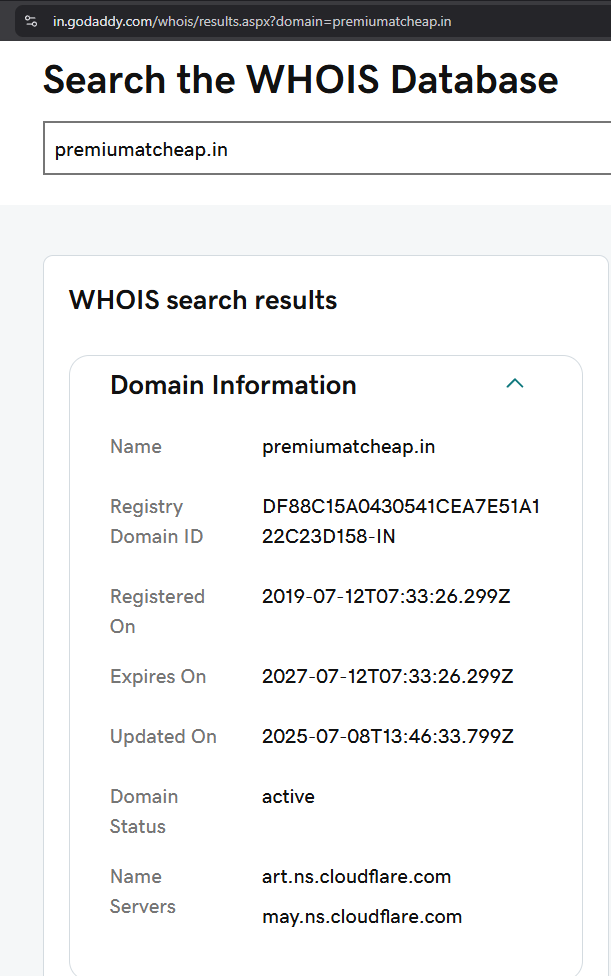Click the 'Expires On' field label
This screenshot has width=611, height=976.
(x=158, y=677)
